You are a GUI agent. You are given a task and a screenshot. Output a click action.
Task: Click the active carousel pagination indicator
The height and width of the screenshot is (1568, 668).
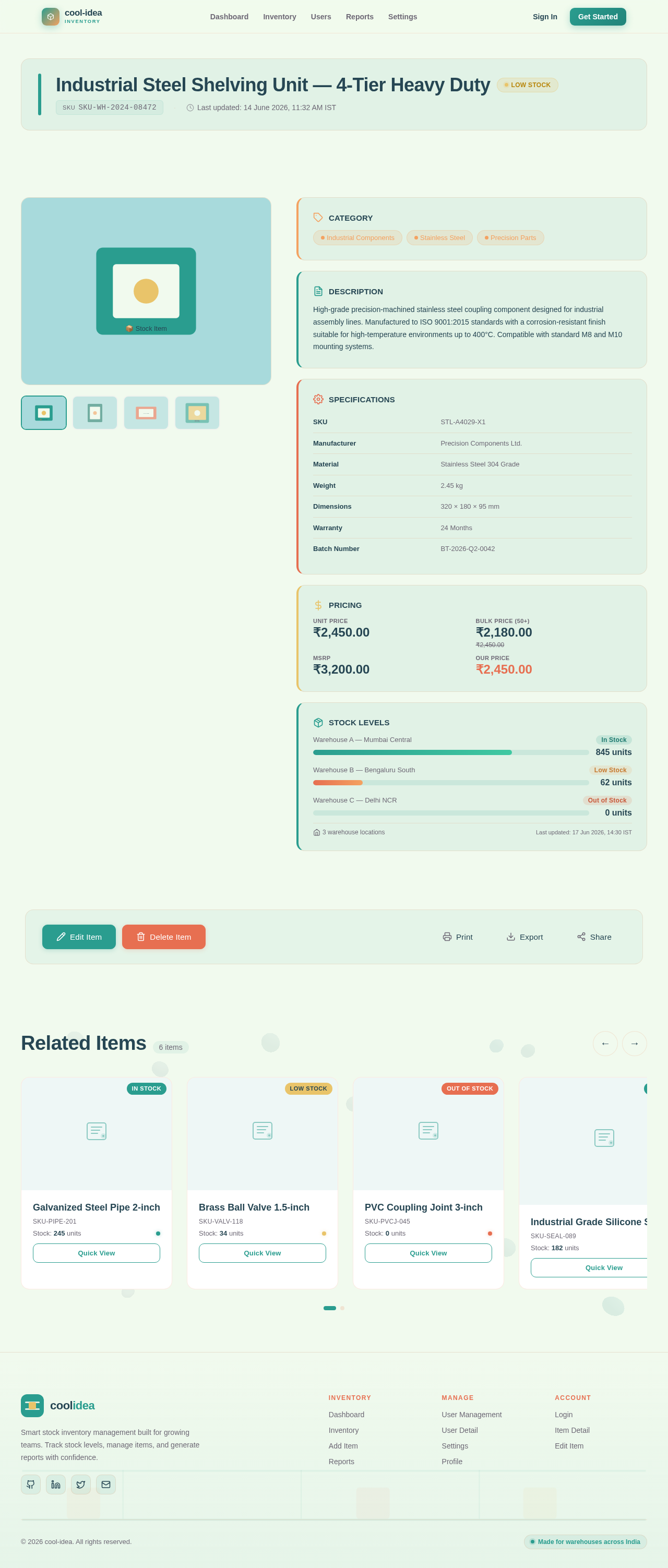point(329,1308)
